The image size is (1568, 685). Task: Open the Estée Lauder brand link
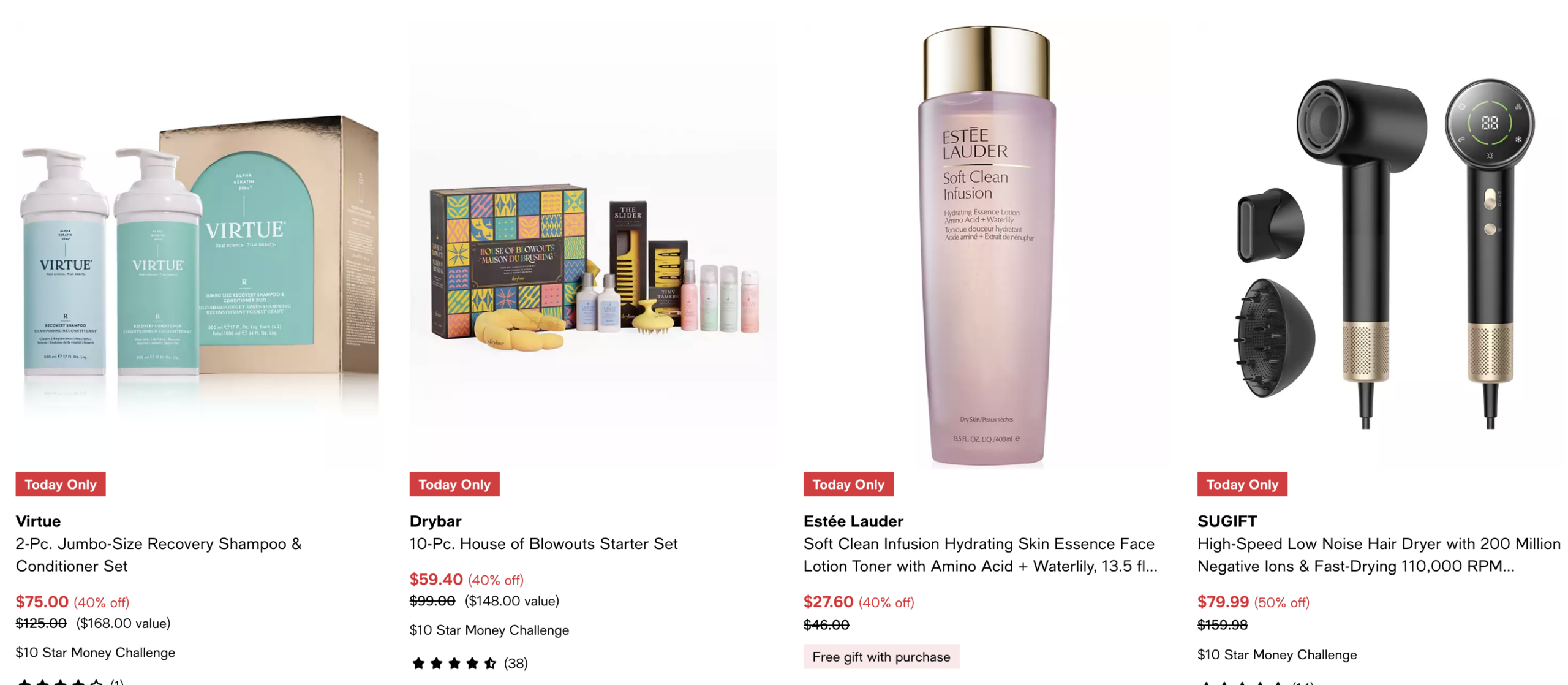click(x=853, y=521)
